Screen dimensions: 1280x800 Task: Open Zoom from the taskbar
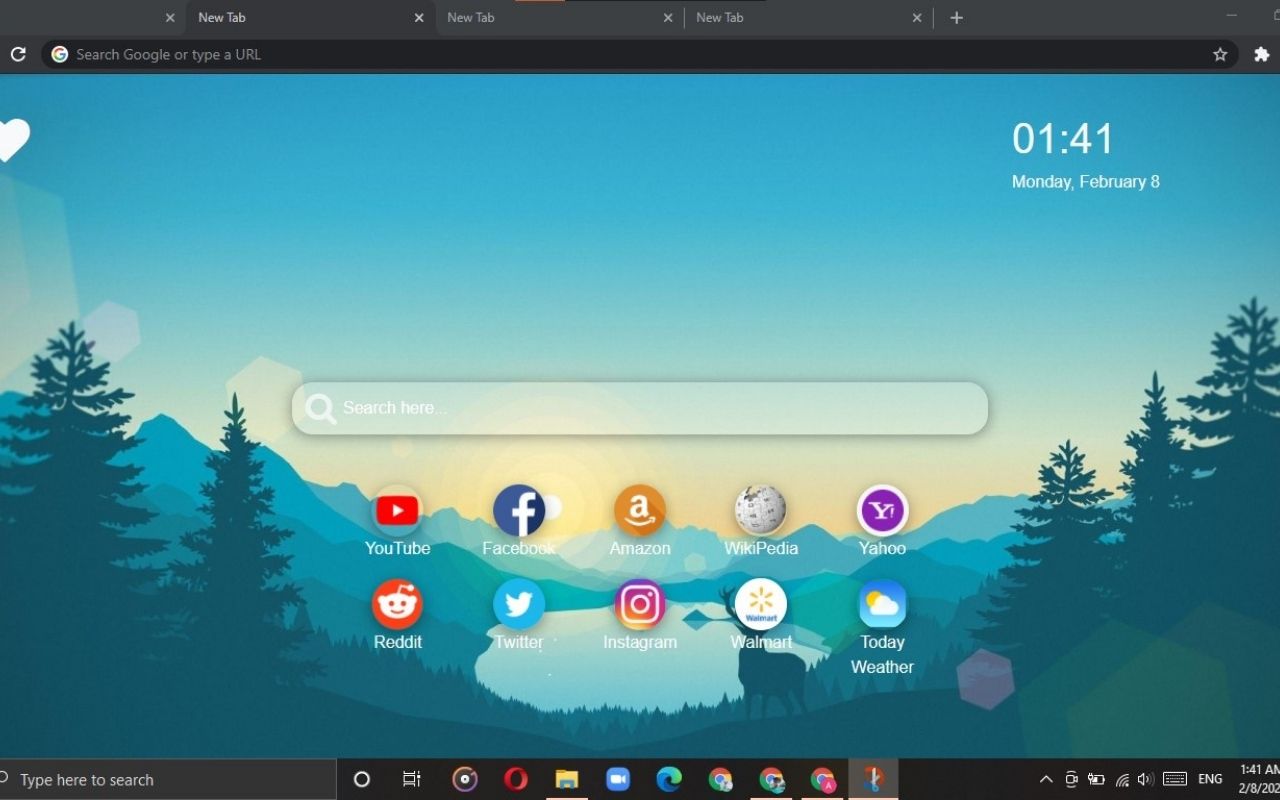[618, 779]
